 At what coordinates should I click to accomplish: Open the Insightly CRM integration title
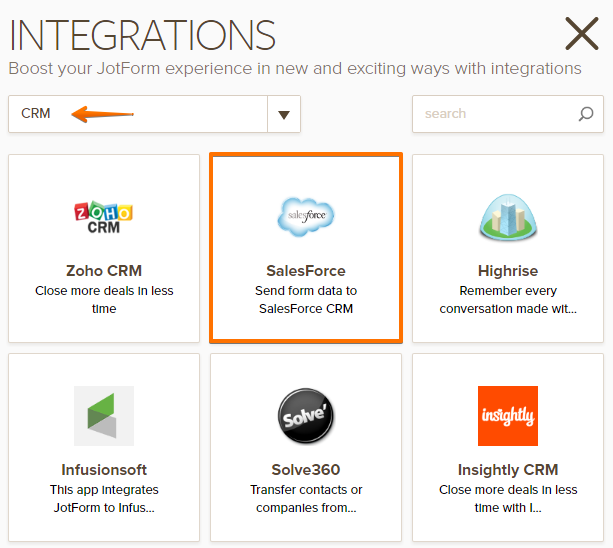[x=508, y=470]
